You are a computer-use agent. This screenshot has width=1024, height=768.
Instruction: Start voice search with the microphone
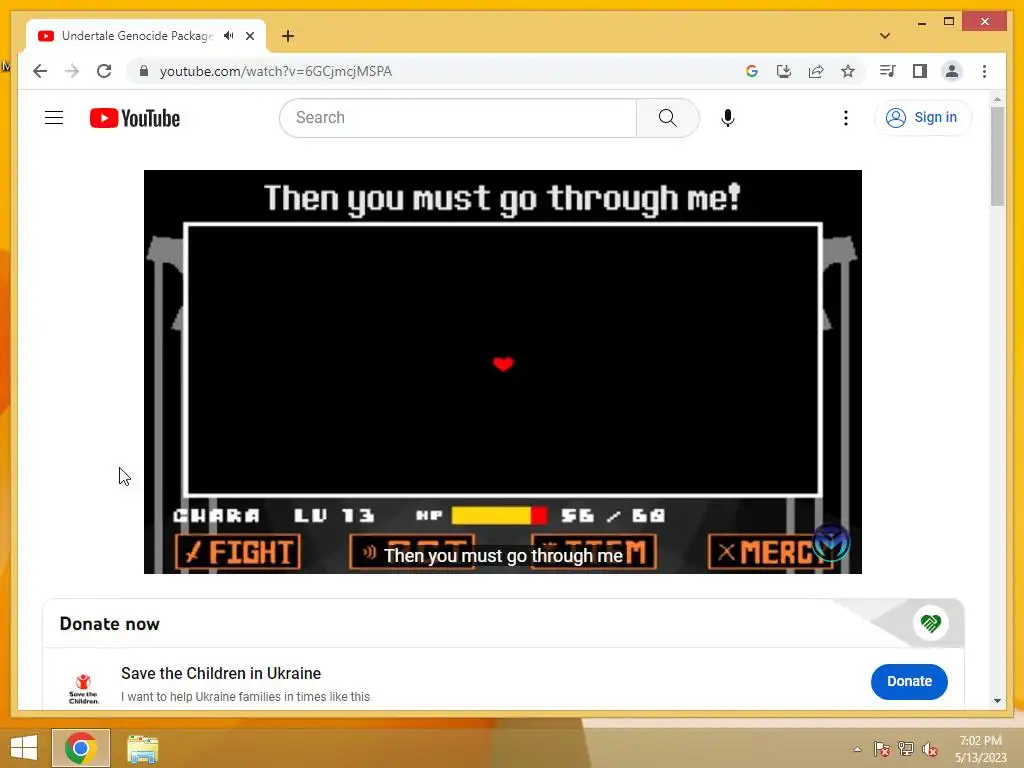click(x=728, y=118)
